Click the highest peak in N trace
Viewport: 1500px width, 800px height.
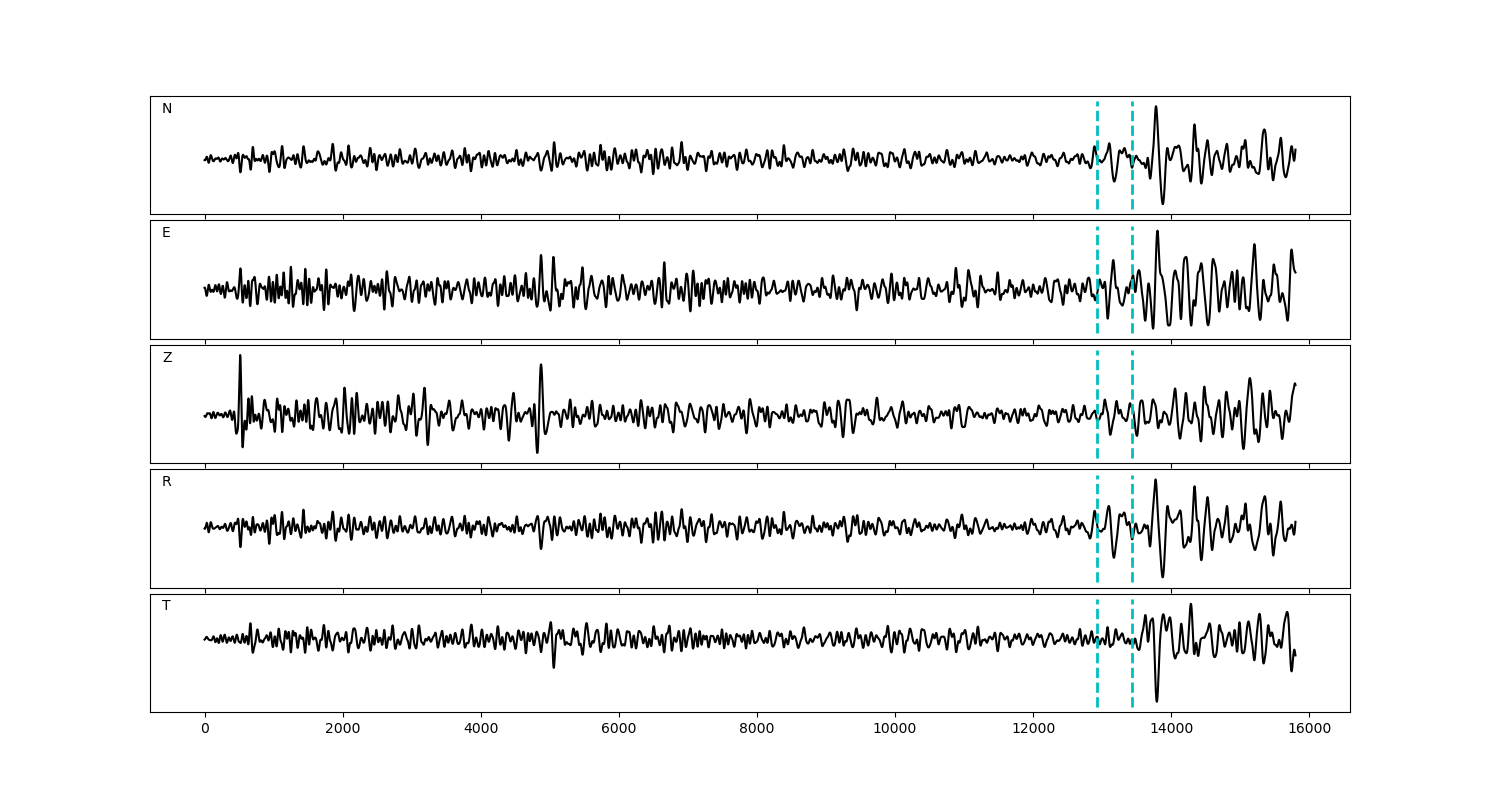(x=1156, y=108)
